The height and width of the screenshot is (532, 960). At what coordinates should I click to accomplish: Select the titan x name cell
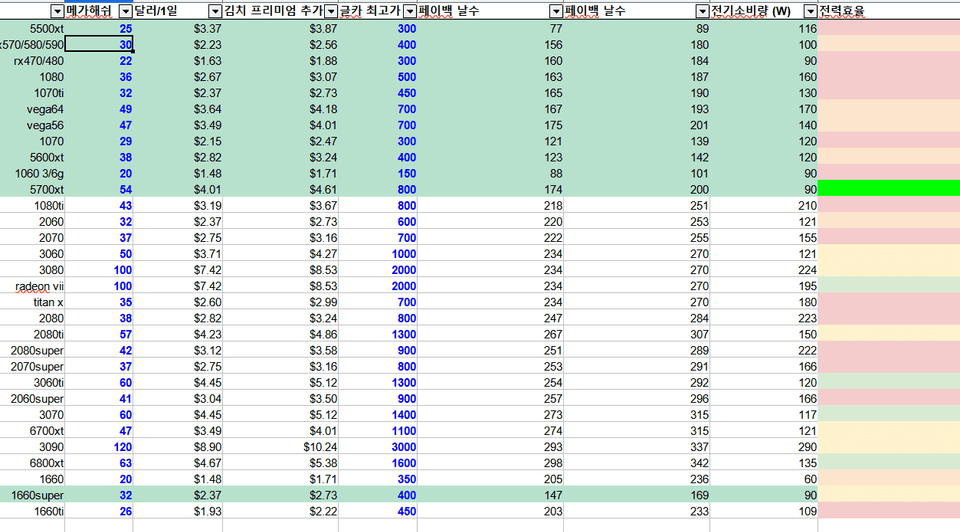(32, 302)
